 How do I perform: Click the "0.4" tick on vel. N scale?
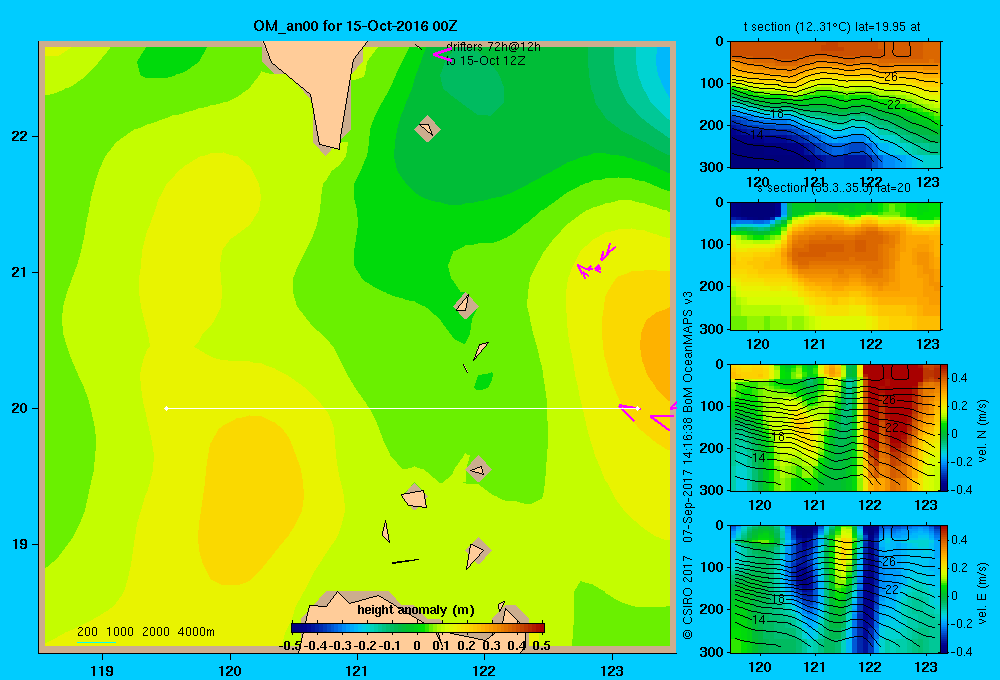pos(959,378)
